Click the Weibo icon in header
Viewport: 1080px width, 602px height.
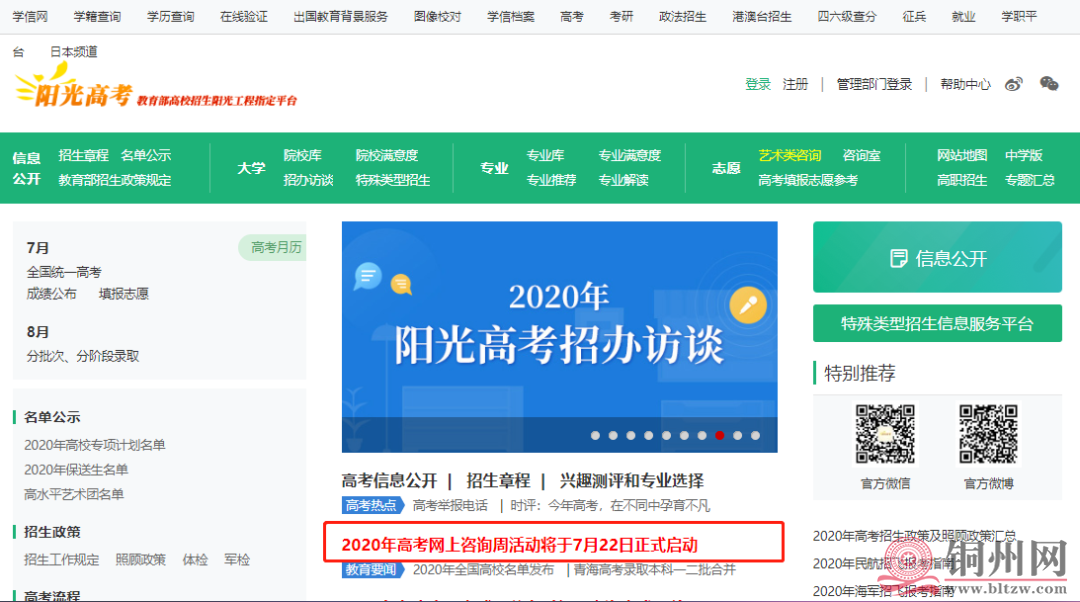(x=1014, y=84)
